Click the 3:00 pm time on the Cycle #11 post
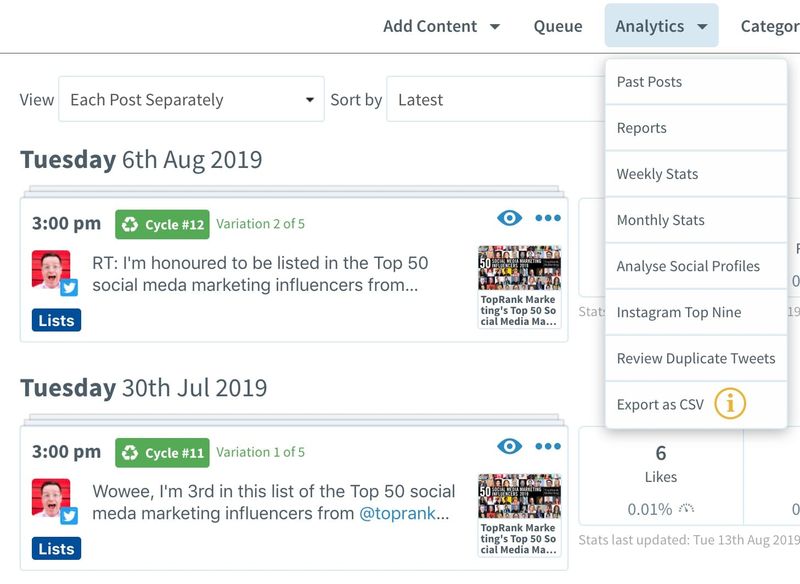The width and height of the screenshot is (800, 584). pos(66,452)
